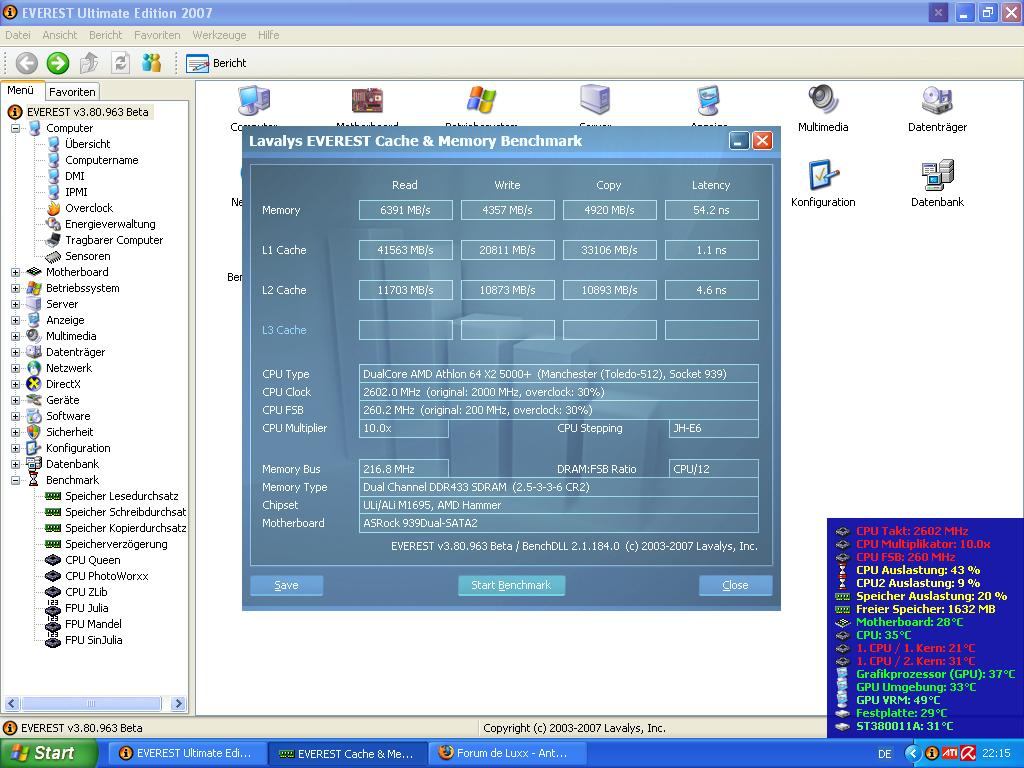Click the Up level toolbar icon
The height and width of the screenshot is (768, 1024).
click(x=89, y=63)
